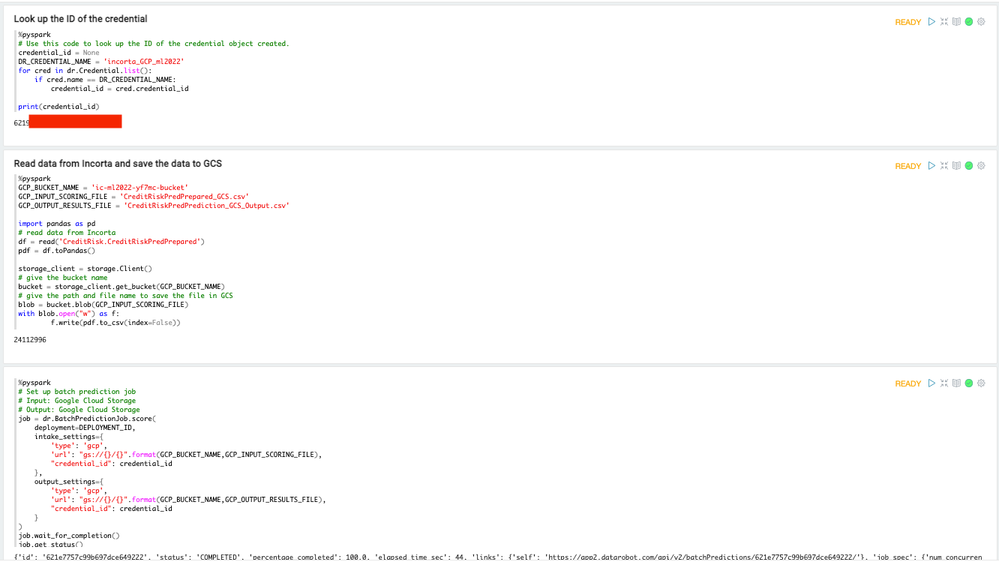
Task: Run the credential ID lookup paragraph
Action: coord(931,21)
